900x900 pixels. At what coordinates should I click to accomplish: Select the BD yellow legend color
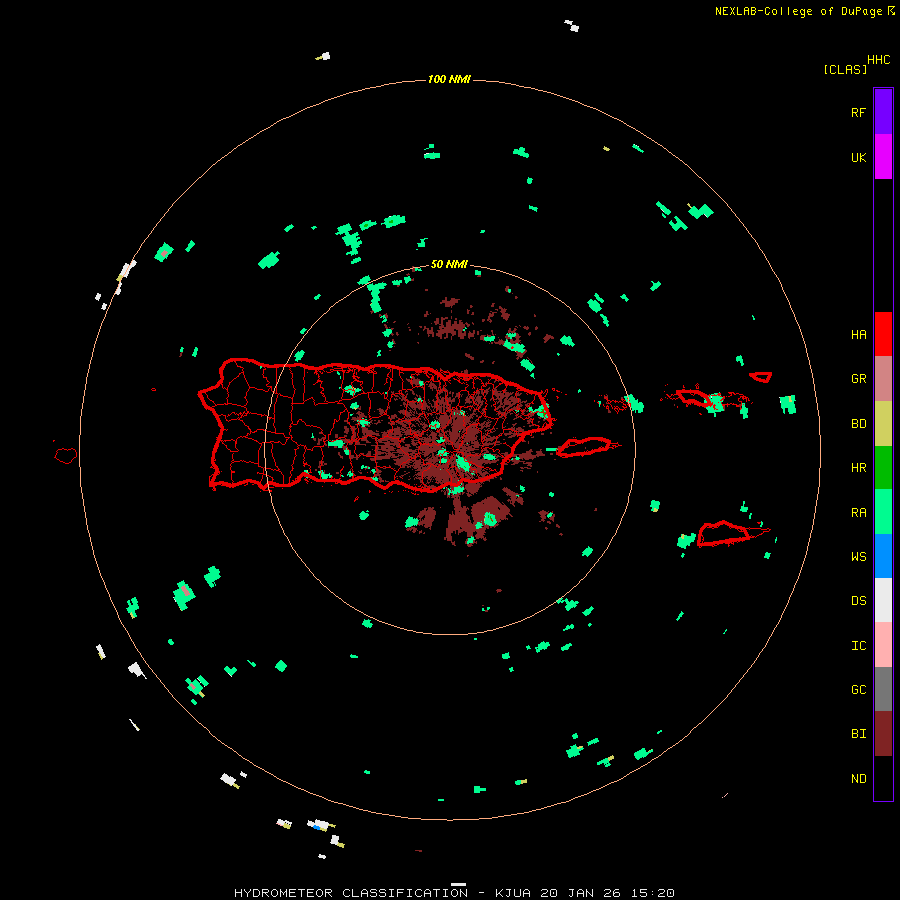[883, 424]
